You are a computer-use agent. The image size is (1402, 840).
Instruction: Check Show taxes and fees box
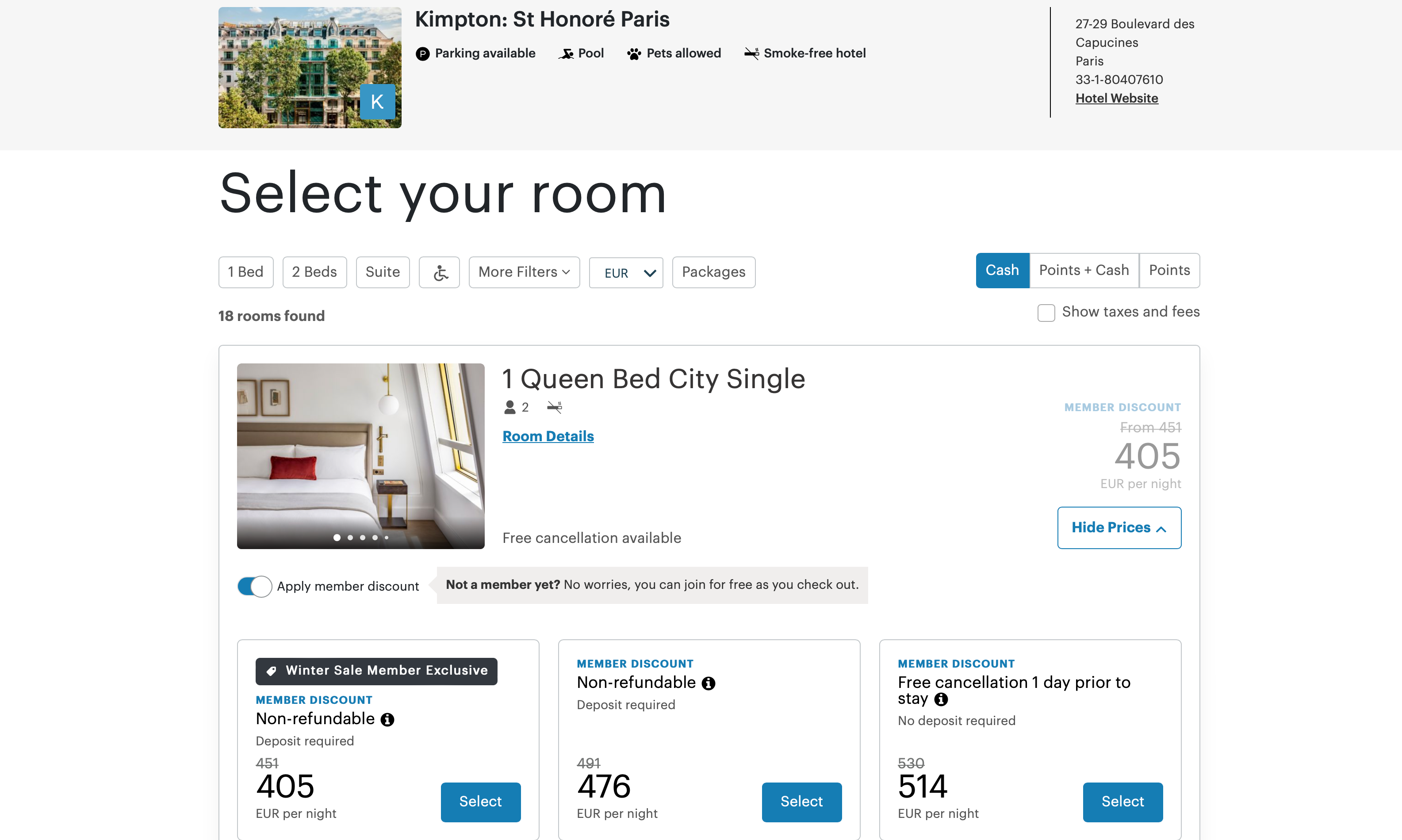click(1046, 313)
